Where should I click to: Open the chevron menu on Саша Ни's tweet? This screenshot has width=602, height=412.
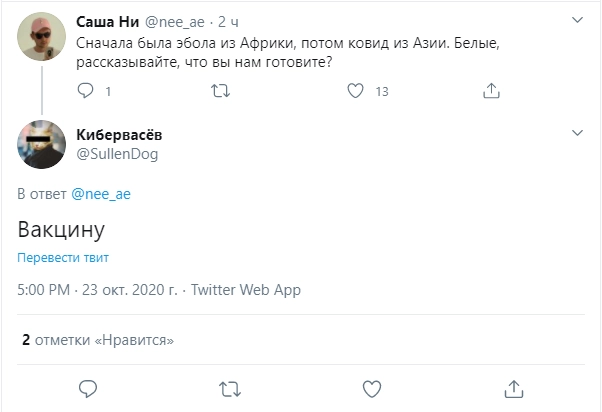pyautogui.click(x=577, y=19)
